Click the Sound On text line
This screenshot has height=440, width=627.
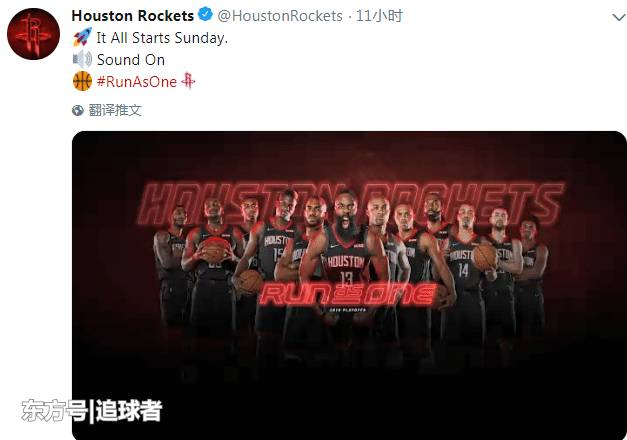point(131,60)
